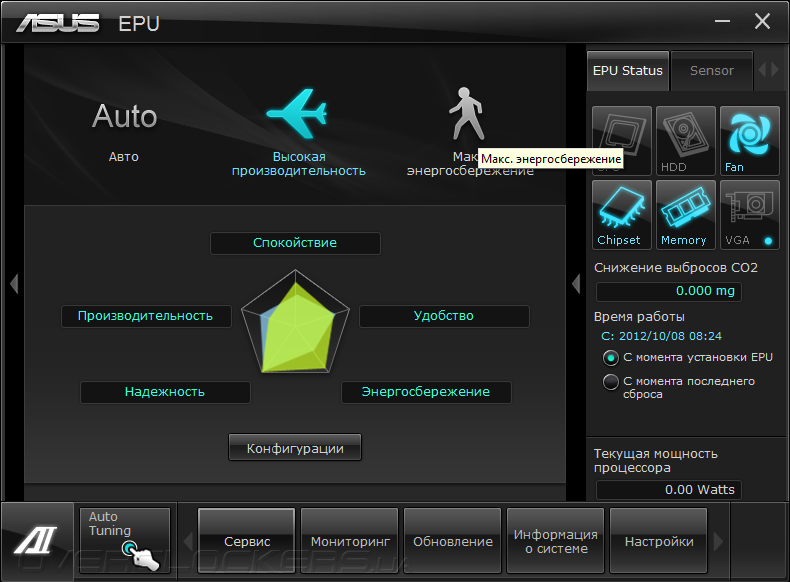Click the 'Время работы' heading
Viewport: 790px width, 582px height.
tap(639, 317)
